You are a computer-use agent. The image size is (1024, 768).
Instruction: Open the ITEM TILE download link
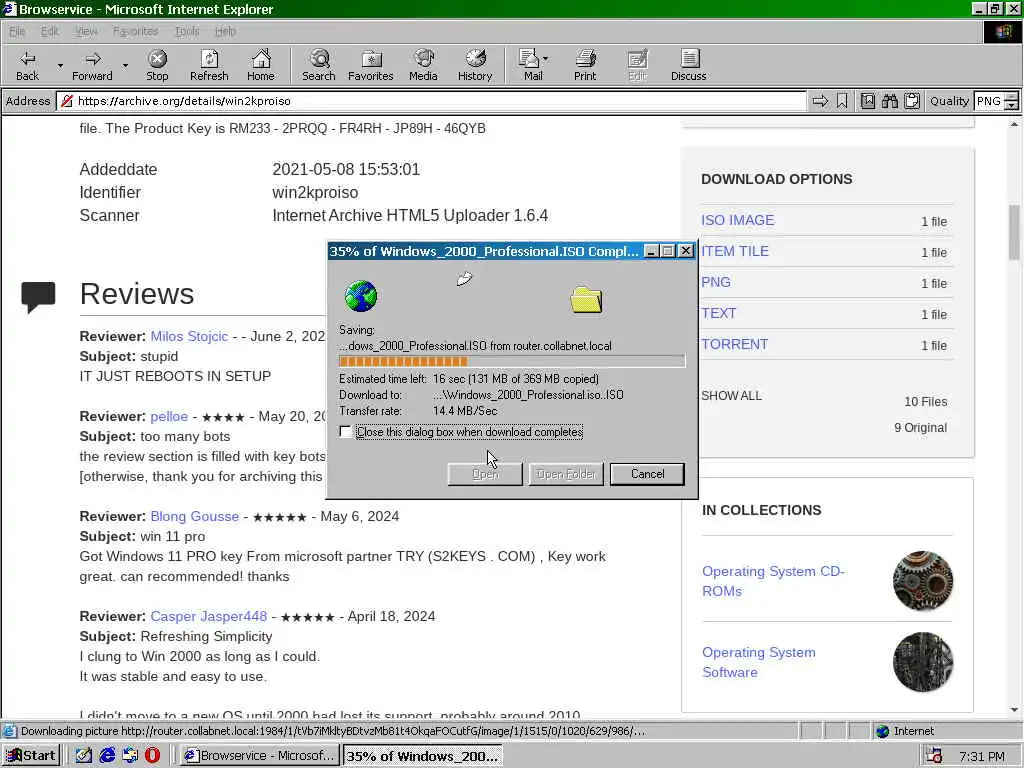click(735, 251)
